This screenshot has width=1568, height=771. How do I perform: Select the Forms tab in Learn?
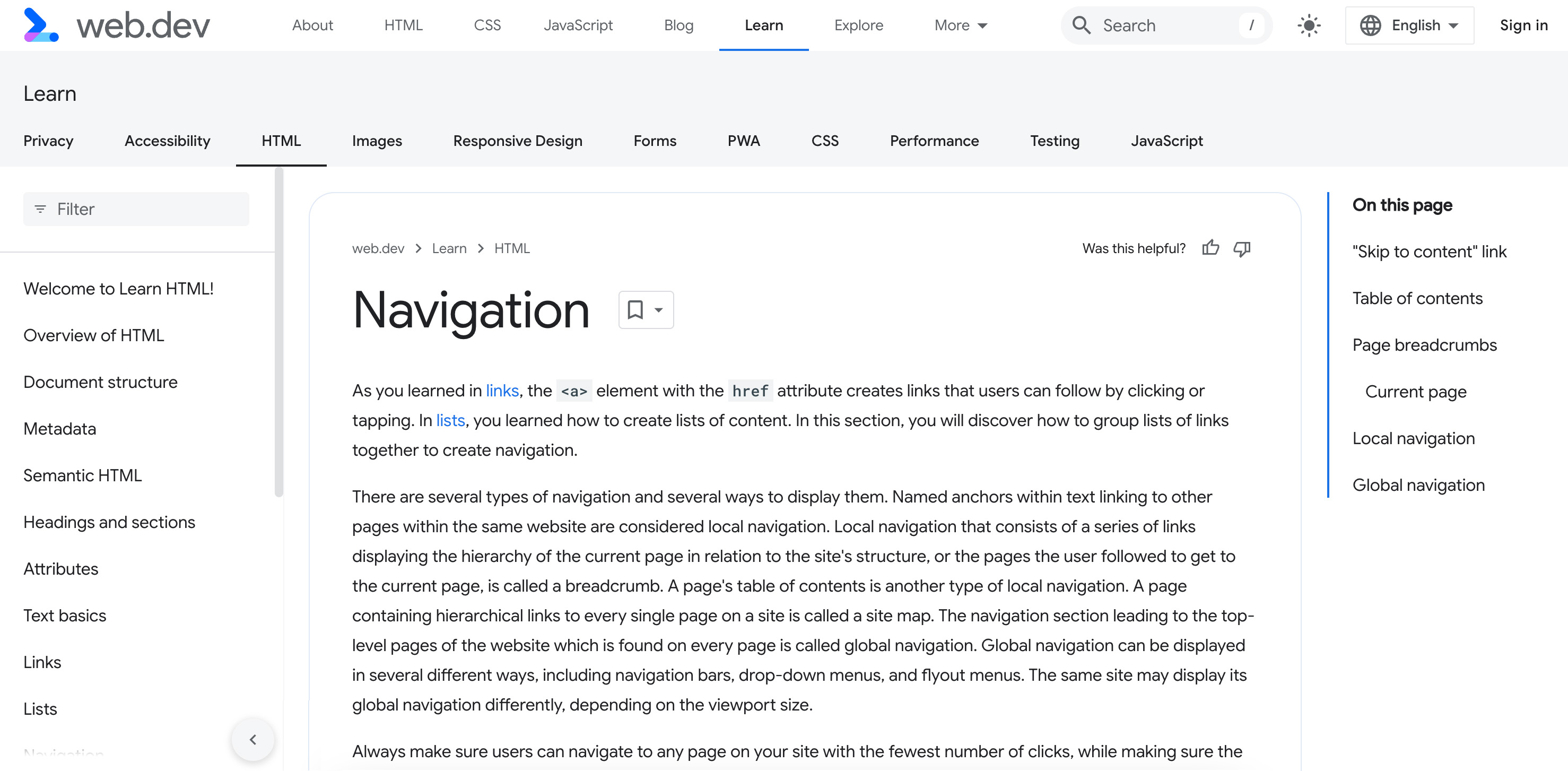pyautogui.click(x=655, y=140)
